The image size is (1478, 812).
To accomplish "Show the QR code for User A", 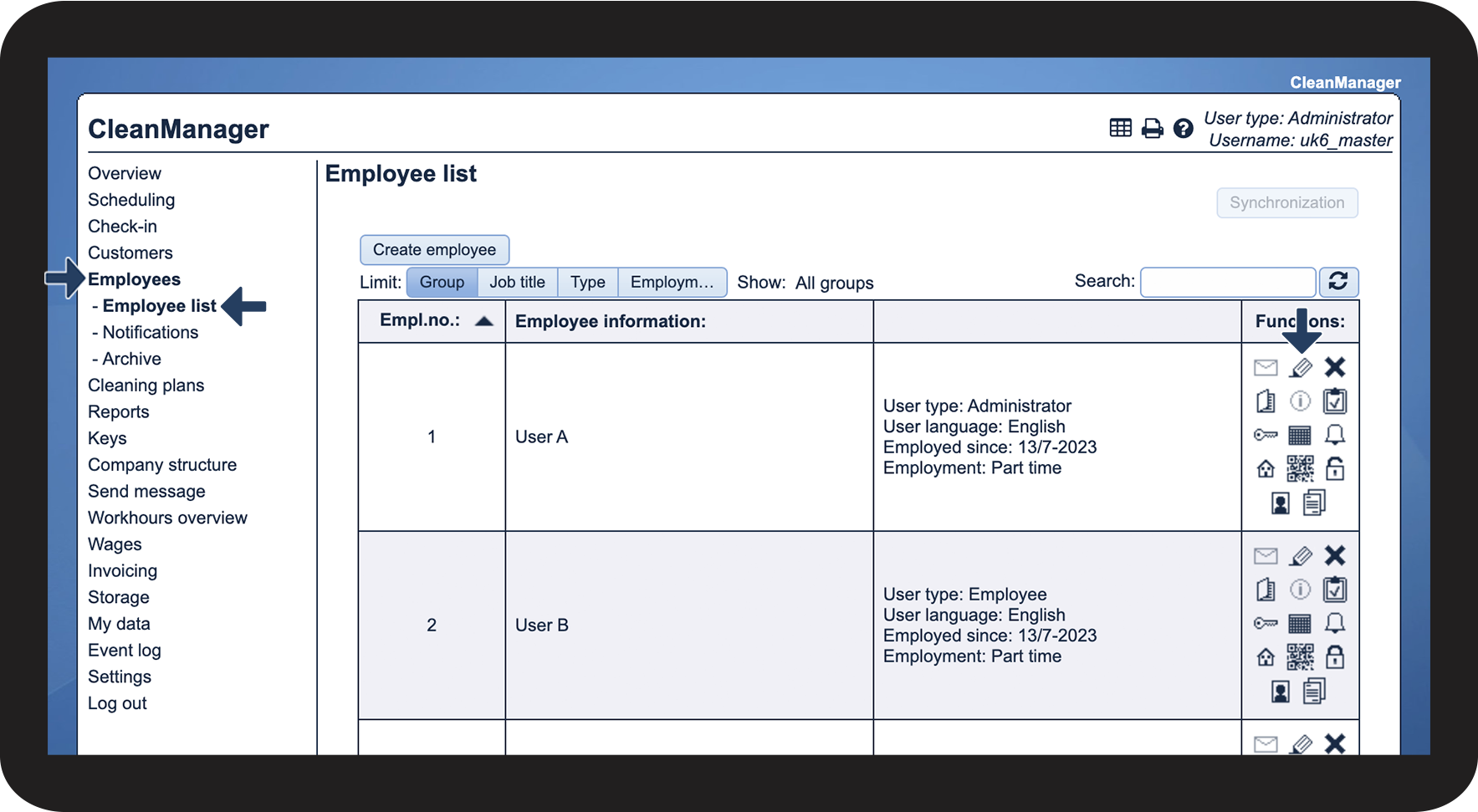I will [1300, 469].
